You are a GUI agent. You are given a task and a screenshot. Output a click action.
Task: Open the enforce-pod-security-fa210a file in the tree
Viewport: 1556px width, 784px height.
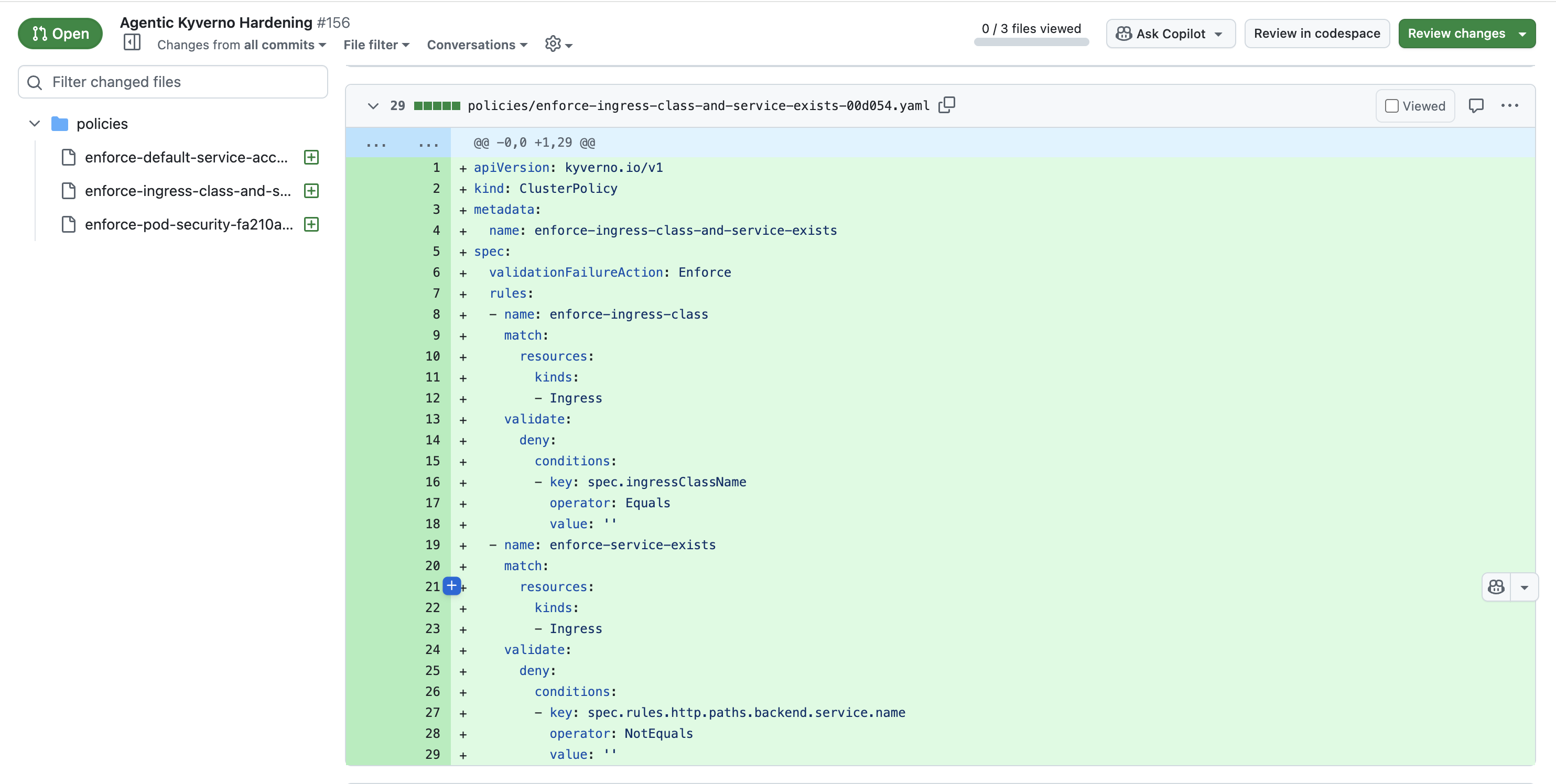click(189, 225)
